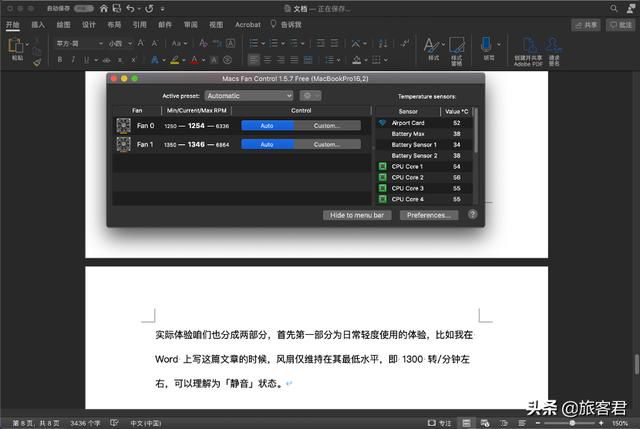Toggle the AutoSave switch
640x429 pixels.
[84, 8]
